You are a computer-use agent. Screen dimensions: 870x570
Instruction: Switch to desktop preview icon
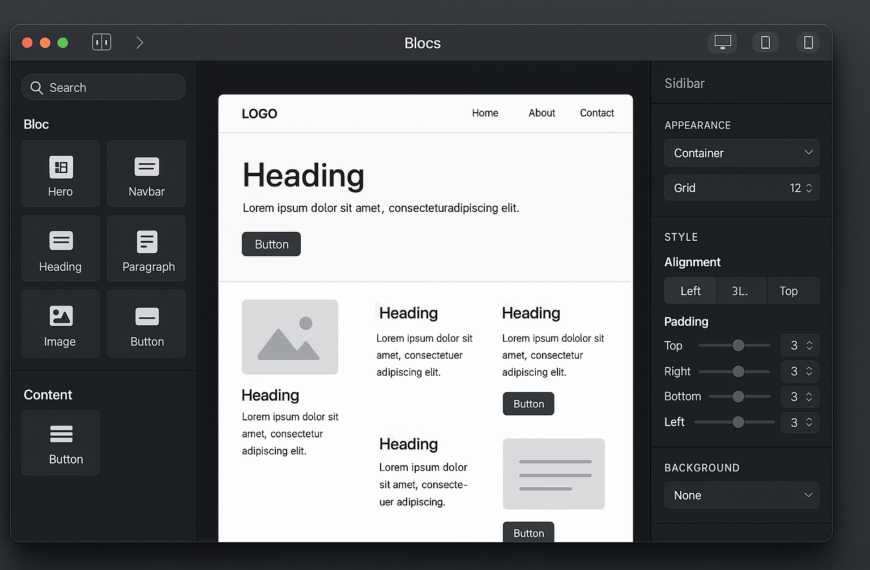click(722, 43)
